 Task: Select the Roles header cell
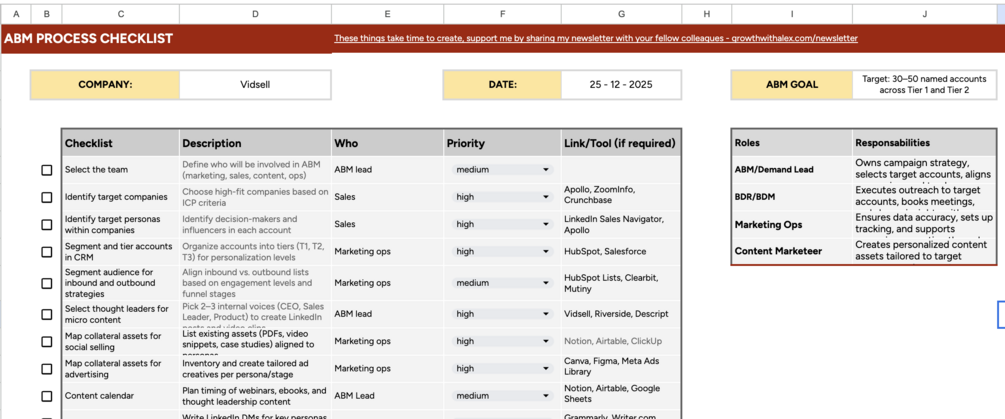pos(792,143)
